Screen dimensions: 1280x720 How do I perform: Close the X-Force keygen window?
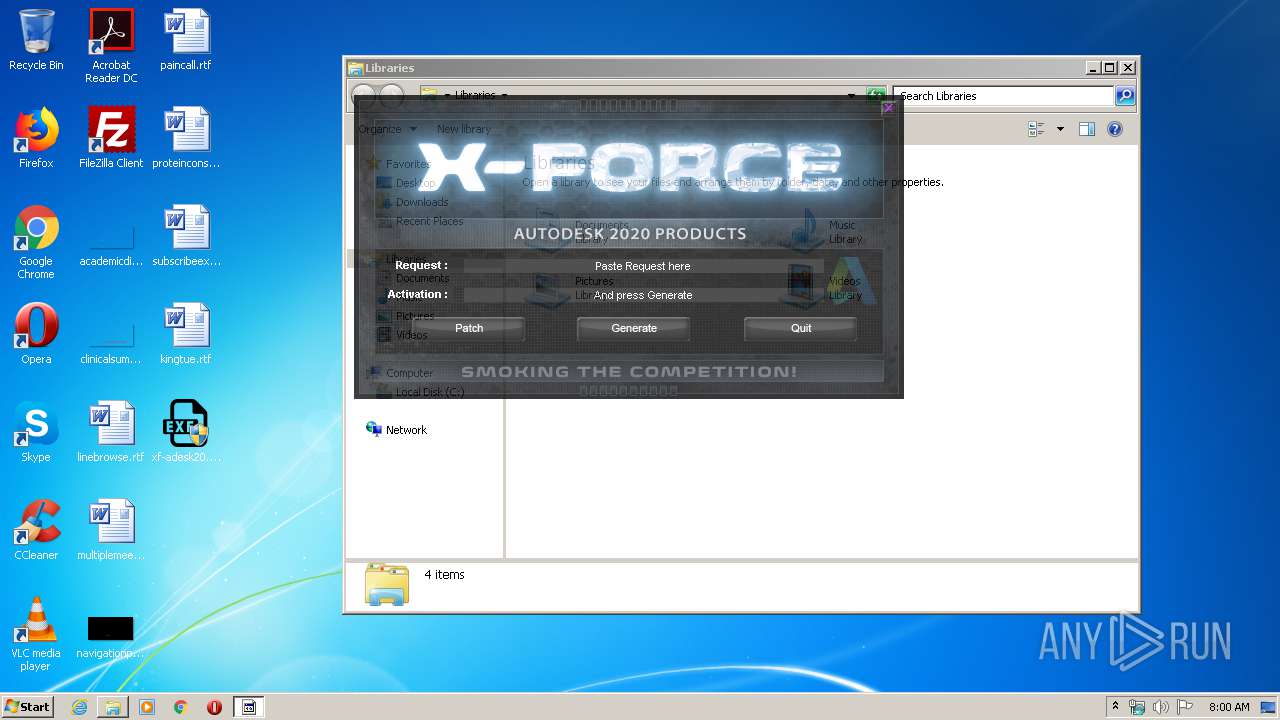[x=888, y=107]
